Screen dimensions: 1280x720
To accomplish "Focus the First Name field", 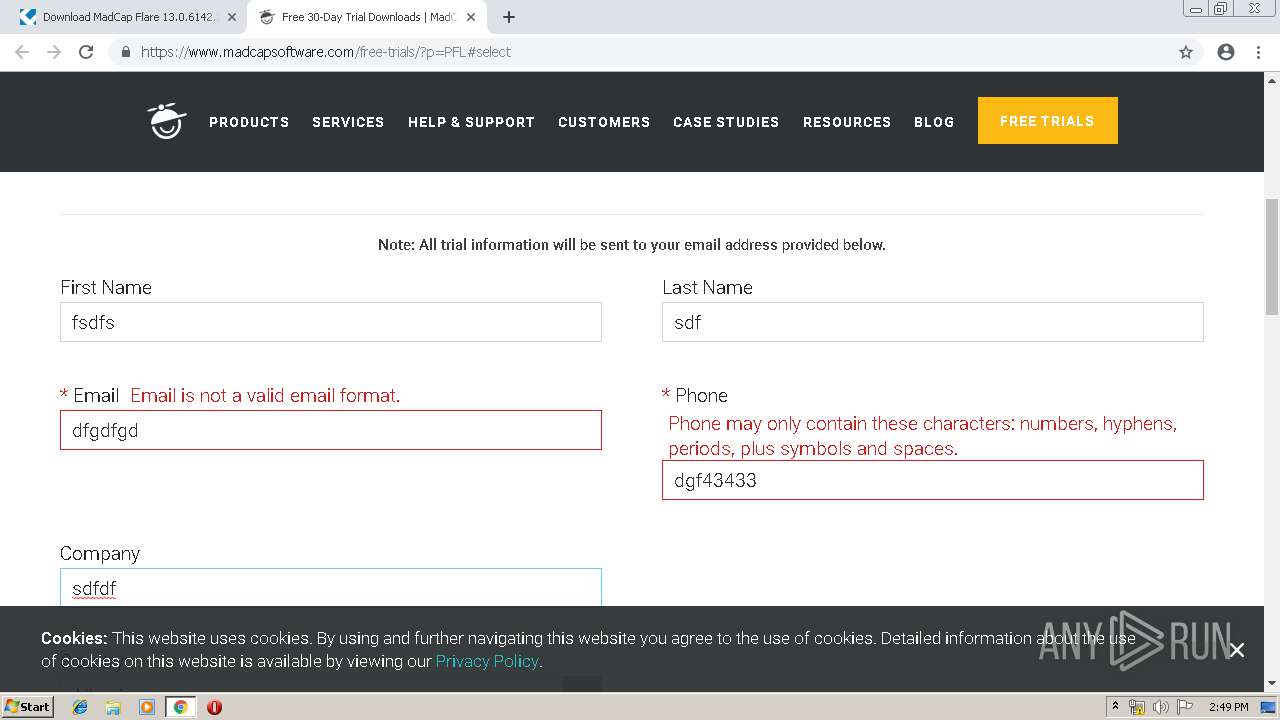I will 331,322.
